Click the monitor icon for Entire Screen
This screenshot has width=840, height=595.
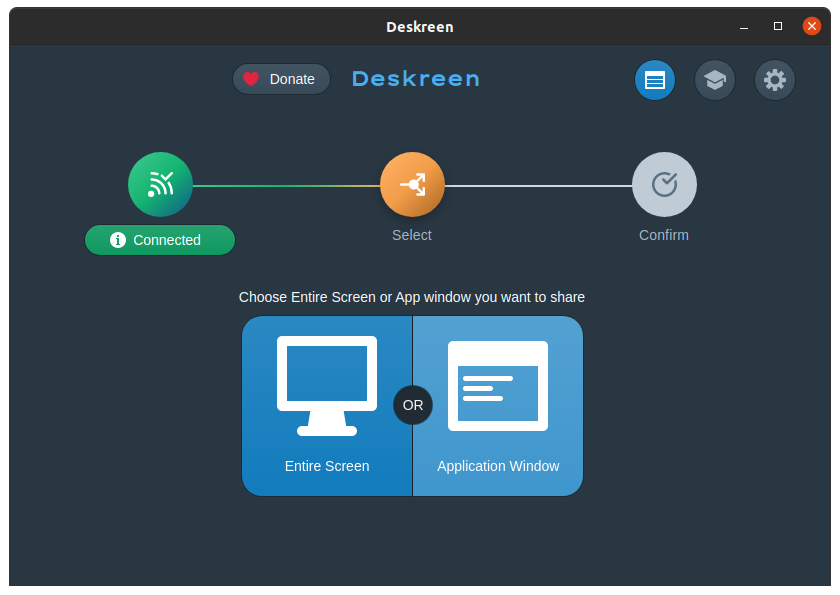point(327,384)
